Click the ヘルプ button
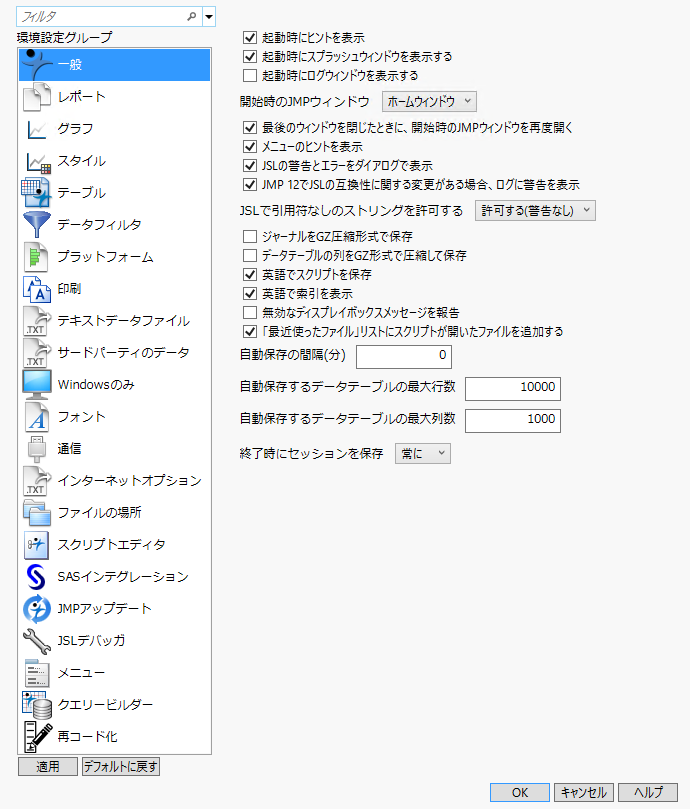This screenshot has width=690, height=809. 648,792
